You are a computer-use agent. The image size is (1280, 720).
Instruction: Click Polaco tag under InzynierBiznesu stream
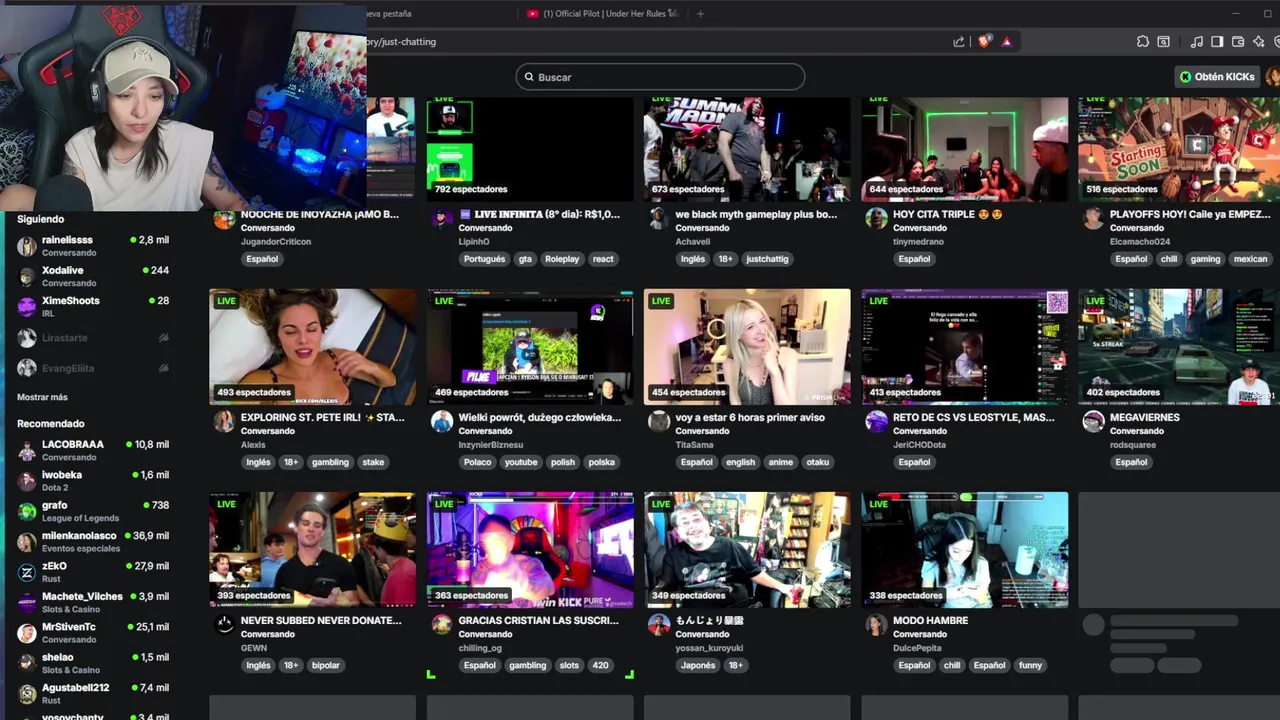coord(478,462)
